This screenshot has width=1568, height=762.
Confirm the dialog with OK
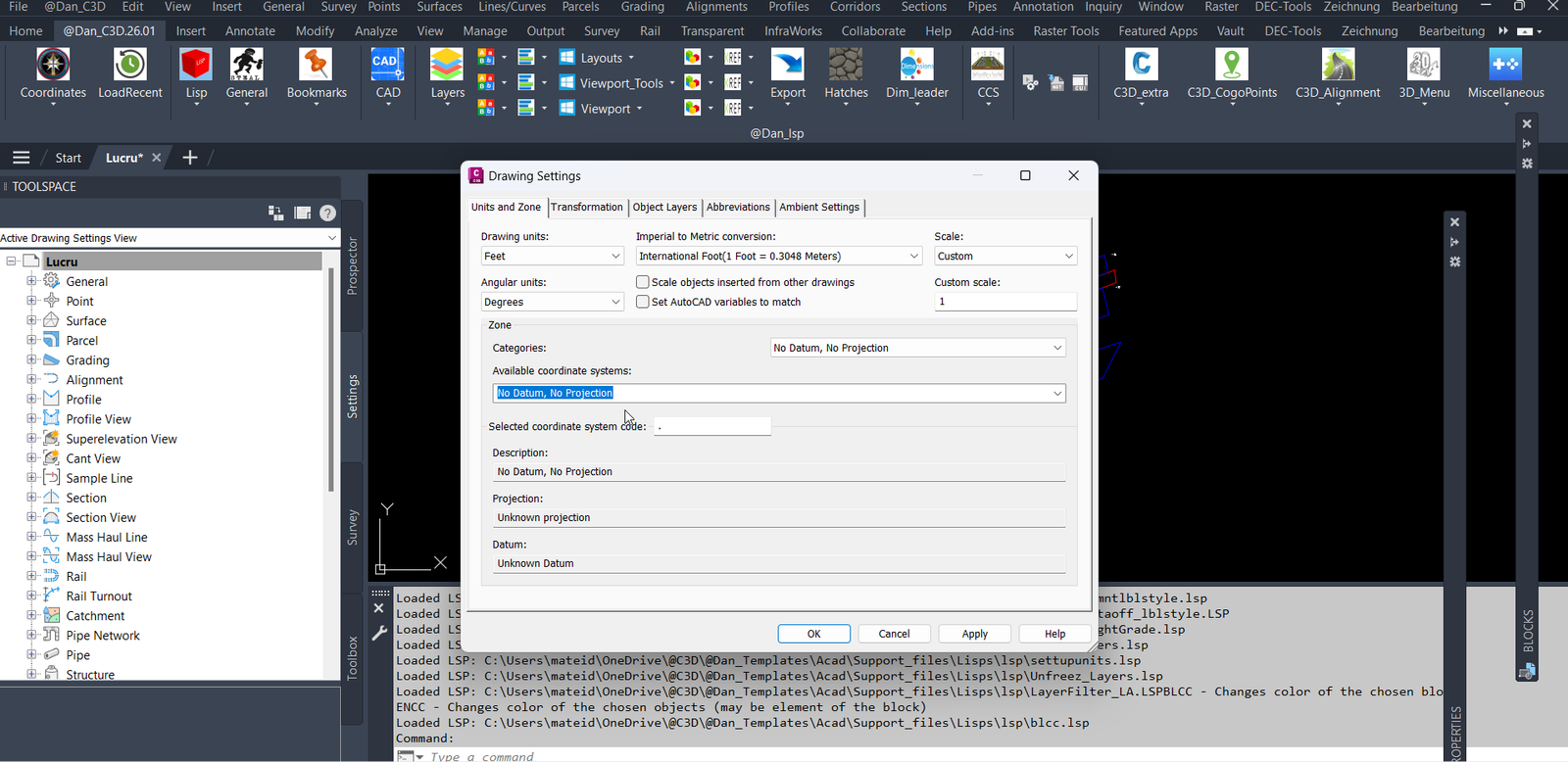pyautogui.click(x=814, y=634)
